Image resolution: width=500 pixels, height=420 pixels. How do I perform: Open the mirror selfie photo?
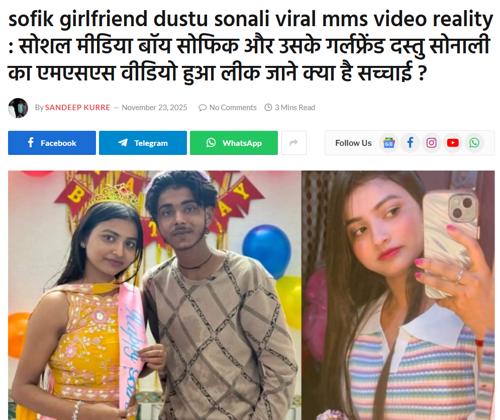(x=398, y=295)
